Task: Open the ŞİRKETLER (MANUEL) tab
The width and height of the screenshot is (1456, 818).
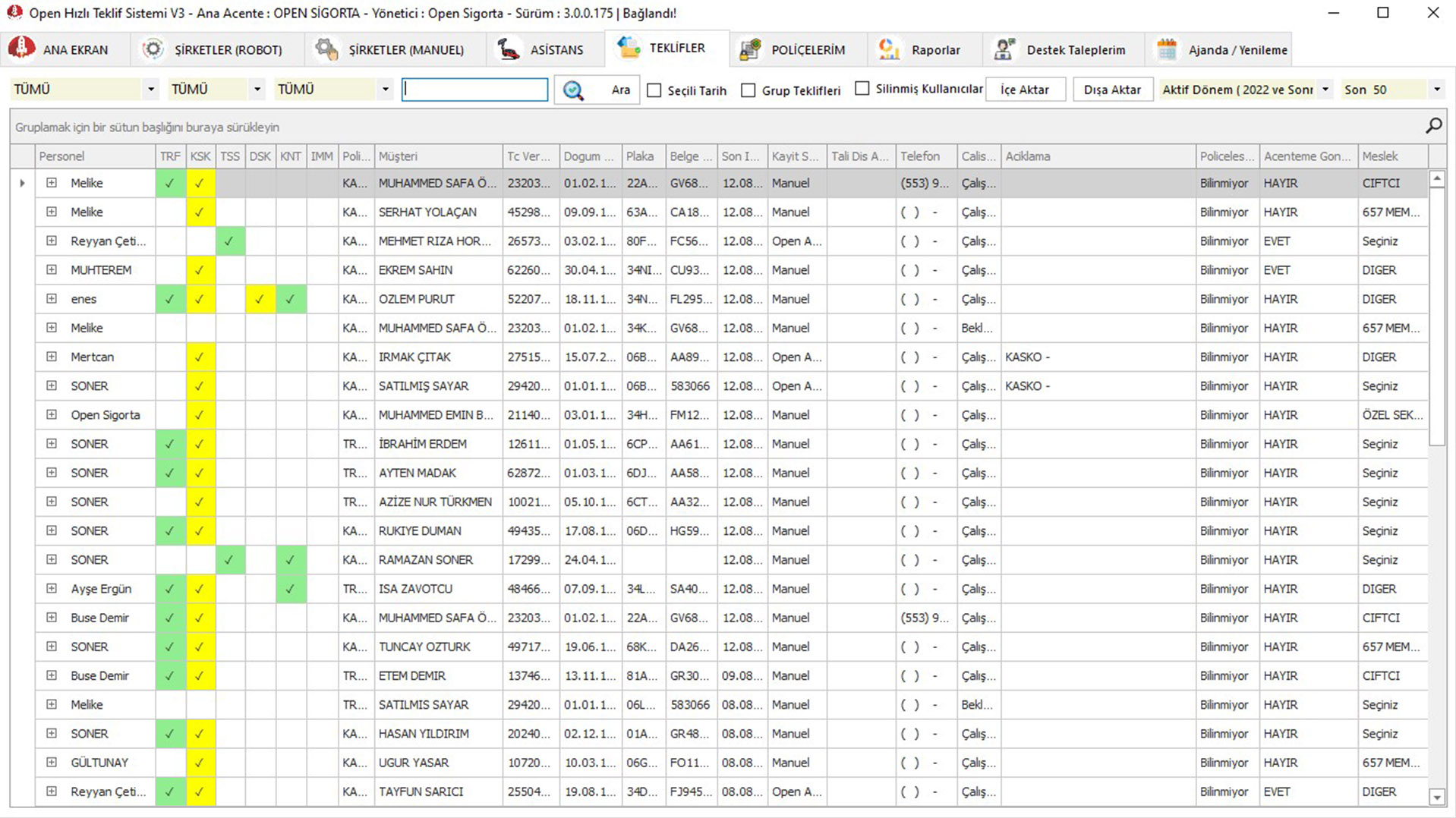Action: [395, 49]
